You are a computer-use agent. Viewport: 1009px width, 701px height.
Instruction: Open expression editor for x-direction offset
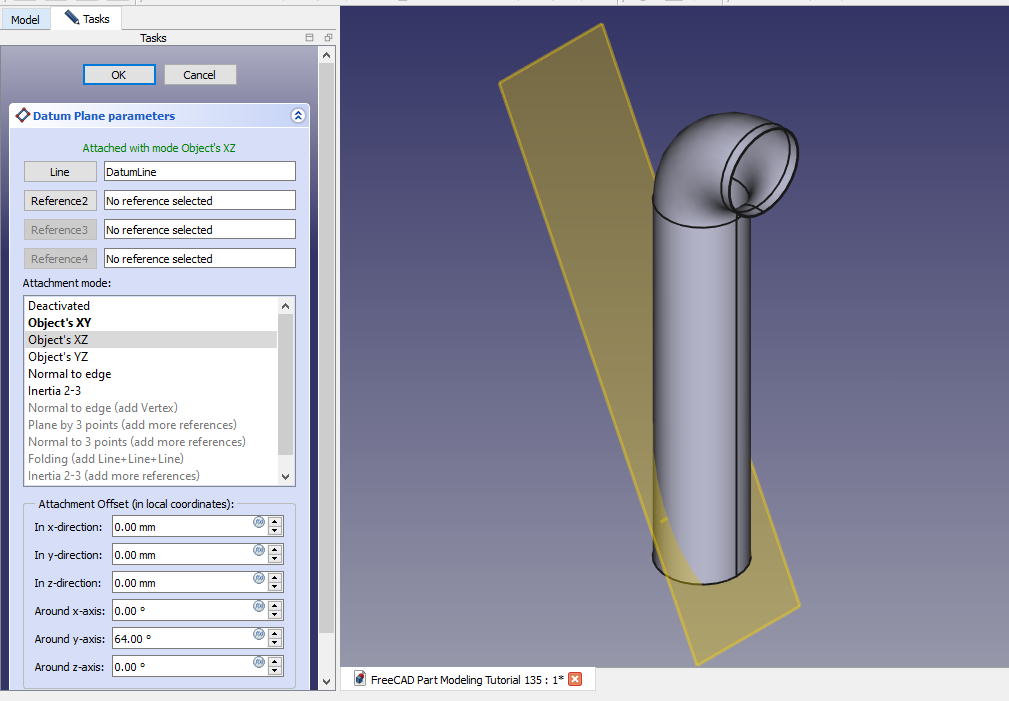coord(258,522)
